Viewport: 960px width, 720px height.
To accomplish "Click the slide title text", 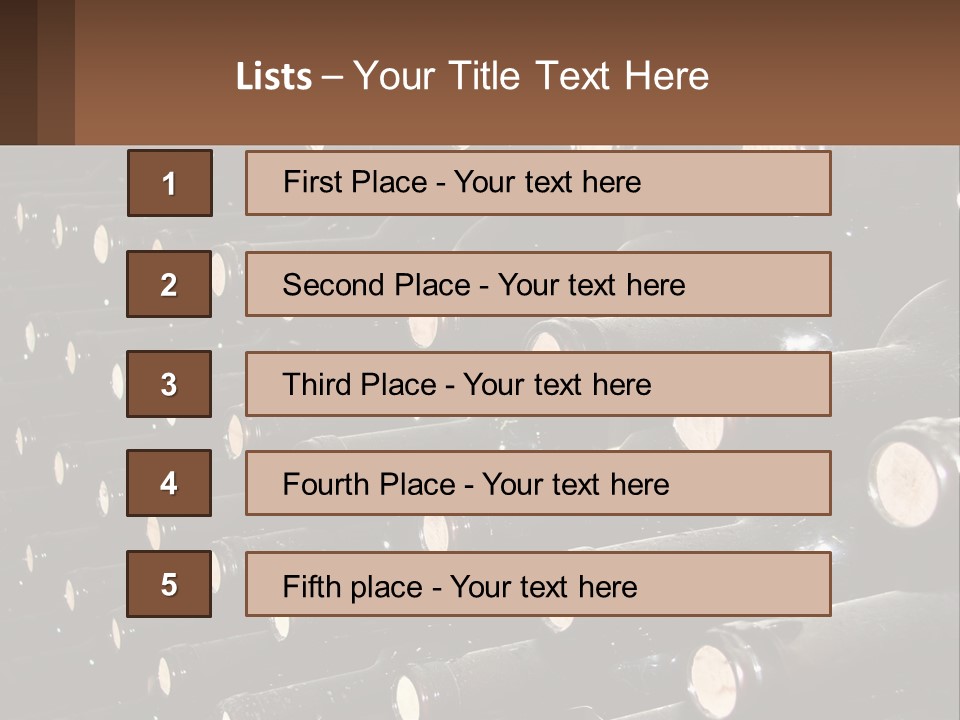I will coord(472,76).
